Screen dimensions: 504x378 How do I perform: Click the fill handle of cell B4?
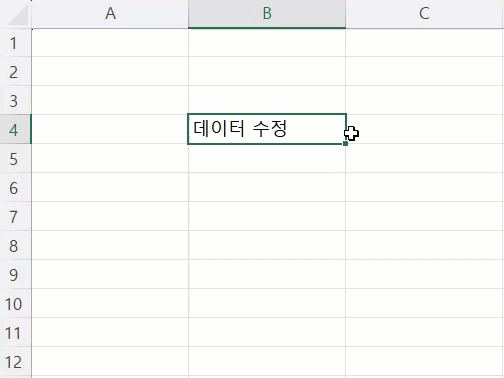click(x=345, y=143)
